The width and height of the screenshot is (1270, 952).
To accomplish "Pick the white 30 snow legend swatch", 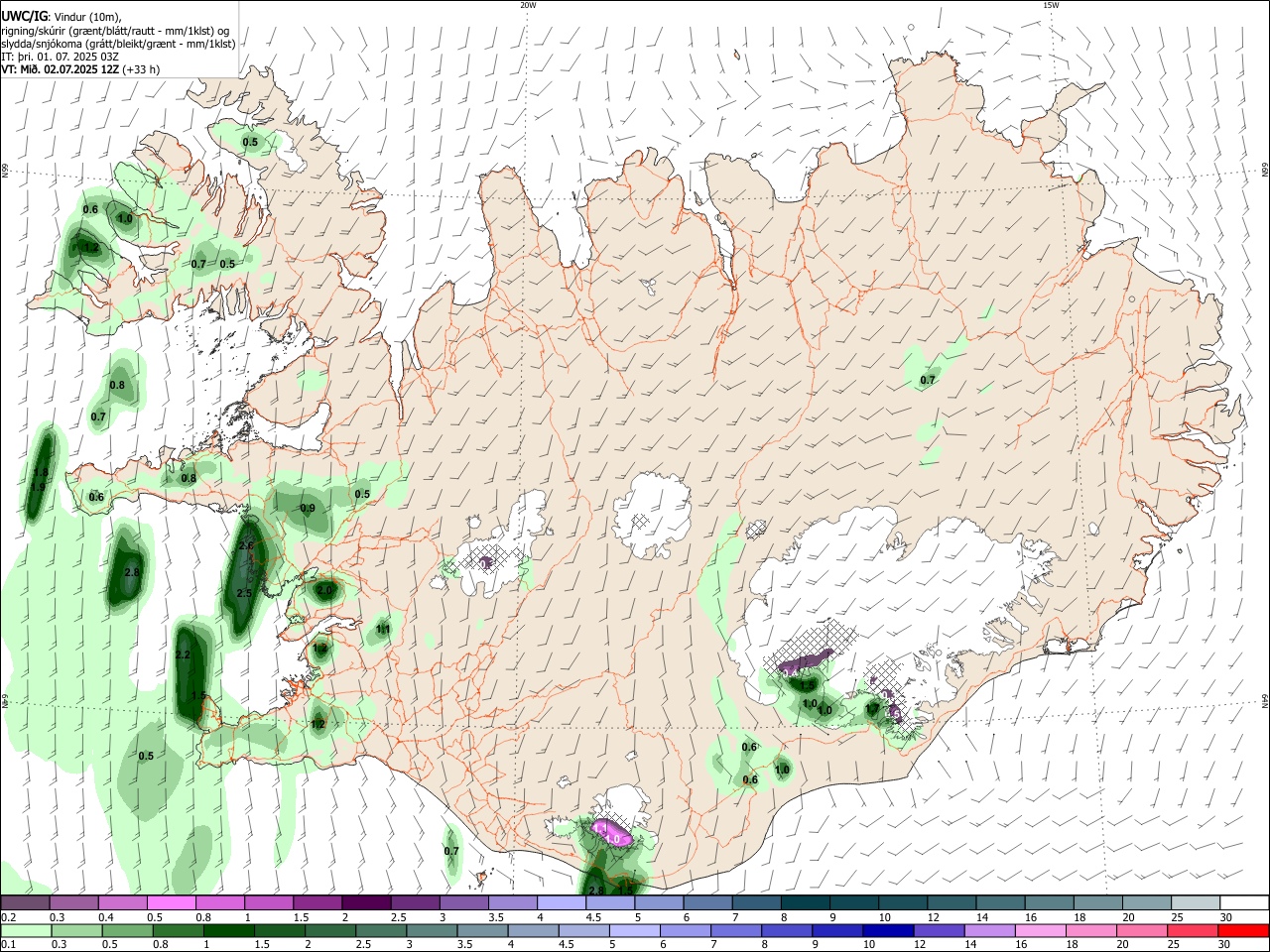I will pyautogui.click(x=1244, y=903).
